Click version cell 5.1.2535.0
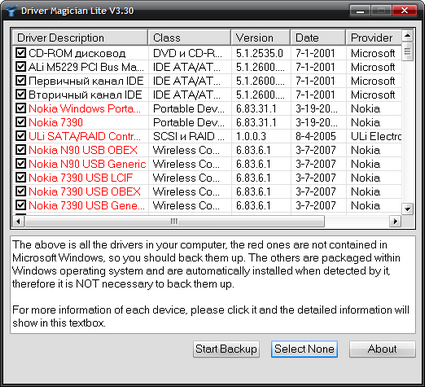Viewport: 425px width, 387px height. click(260, 53)
